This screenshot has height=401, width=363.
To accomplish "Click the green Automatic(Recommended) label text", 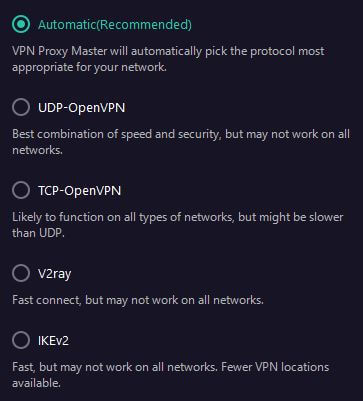I will point(115,25).
